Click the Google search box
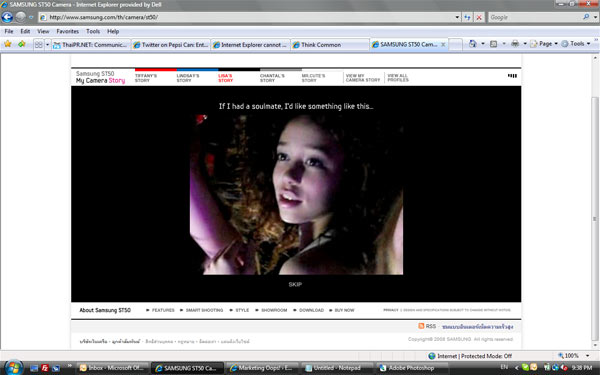Image resolution: width=600 pixels, height=375 pixels. [535, 17]
